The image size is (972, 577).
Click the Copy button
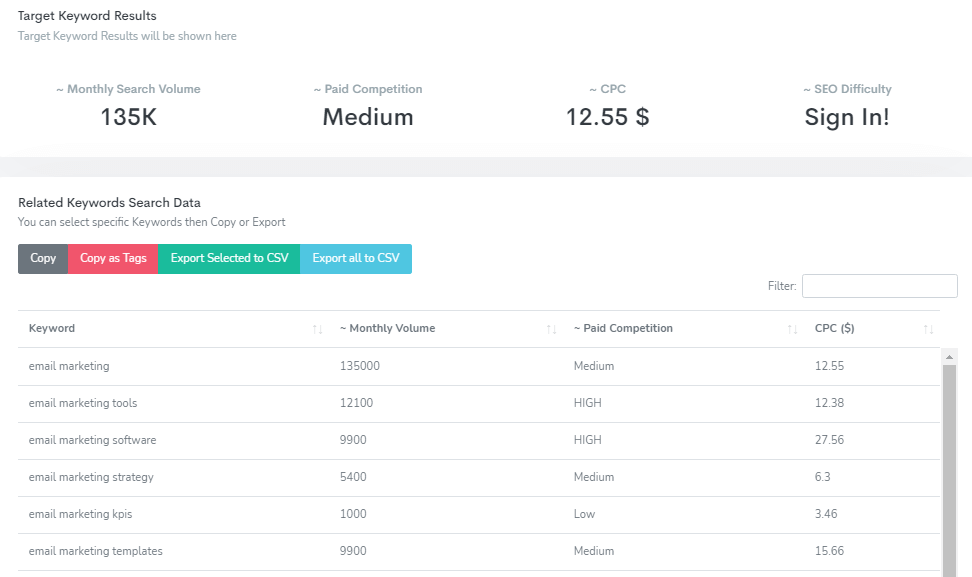pyautogui.click(x=42, y=258)
